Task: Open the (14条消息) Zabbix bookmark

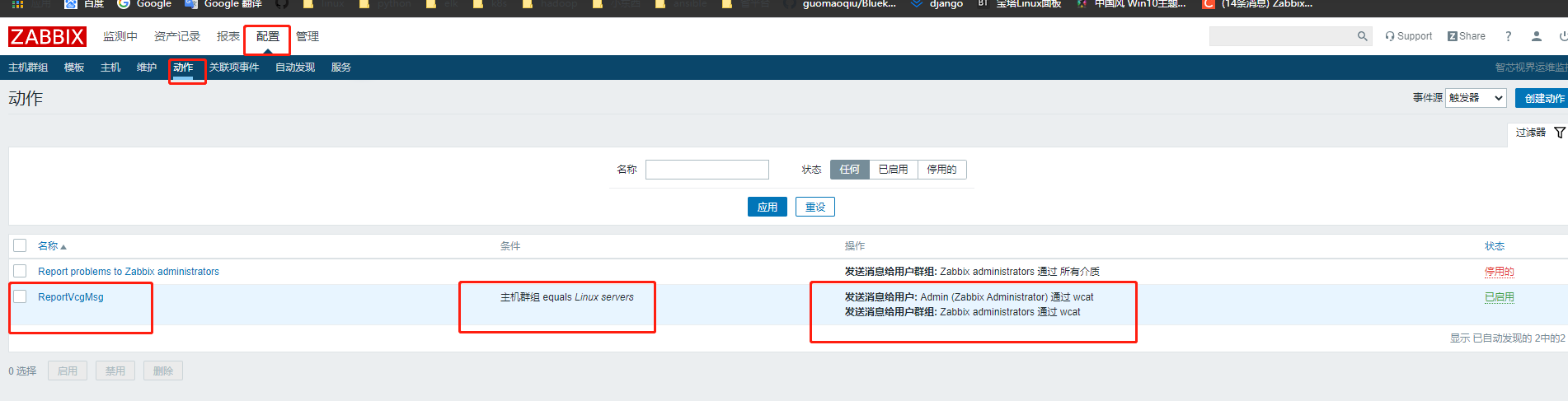Action: tap(1257, 4)
